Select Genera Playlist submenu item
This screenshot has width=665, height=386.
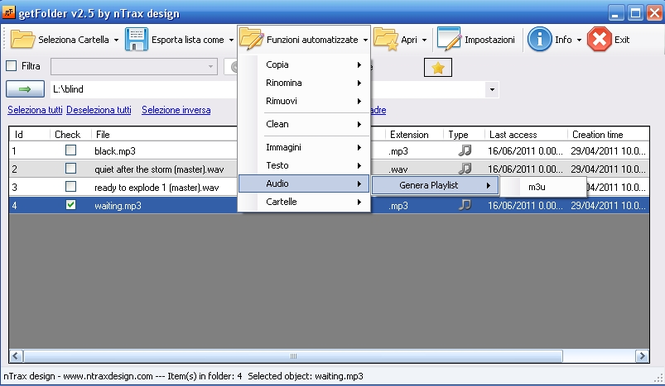435,185
